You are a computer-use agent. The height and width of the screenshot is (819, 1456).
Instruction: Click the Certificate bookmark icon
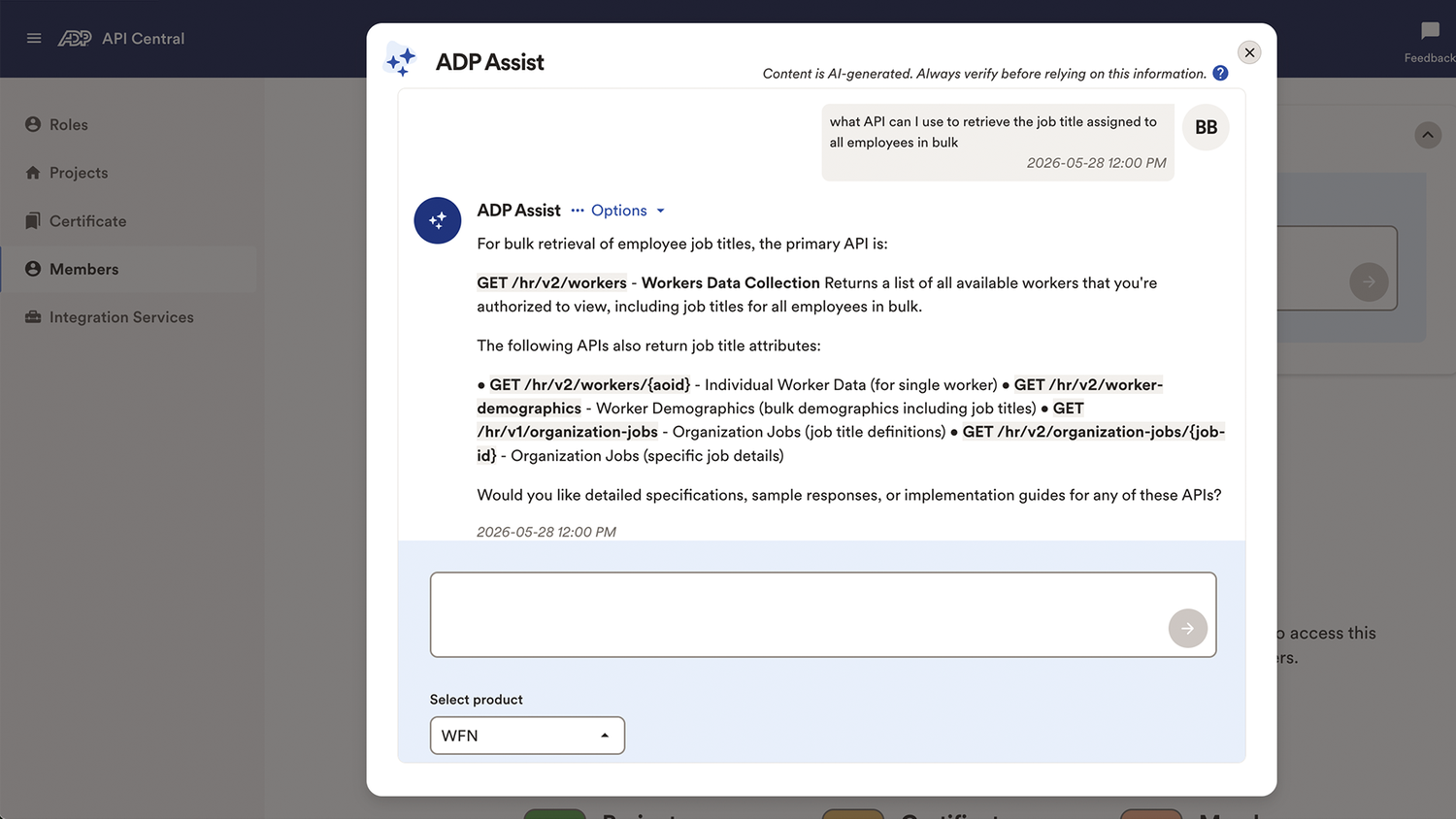(33, 221)
